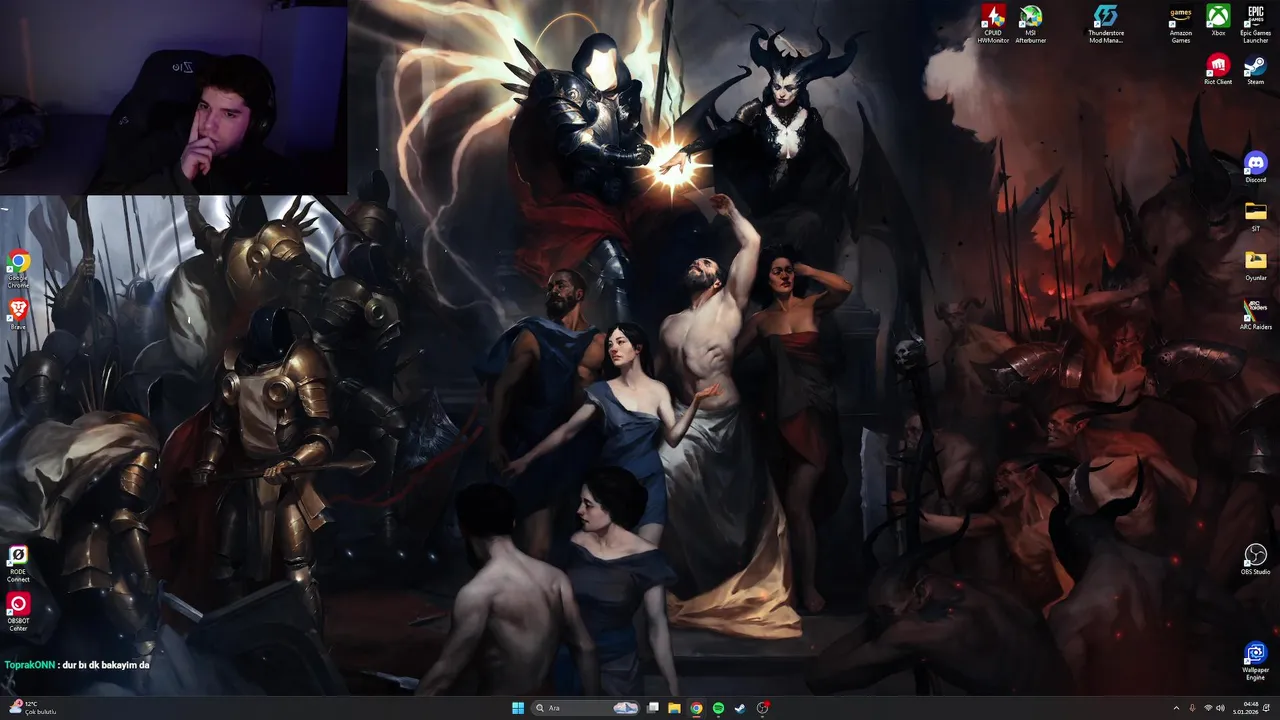The width and height of the screenshot is (1280, 720).
Task: Open Steam from the taskbar
Action: click(740, 708)
